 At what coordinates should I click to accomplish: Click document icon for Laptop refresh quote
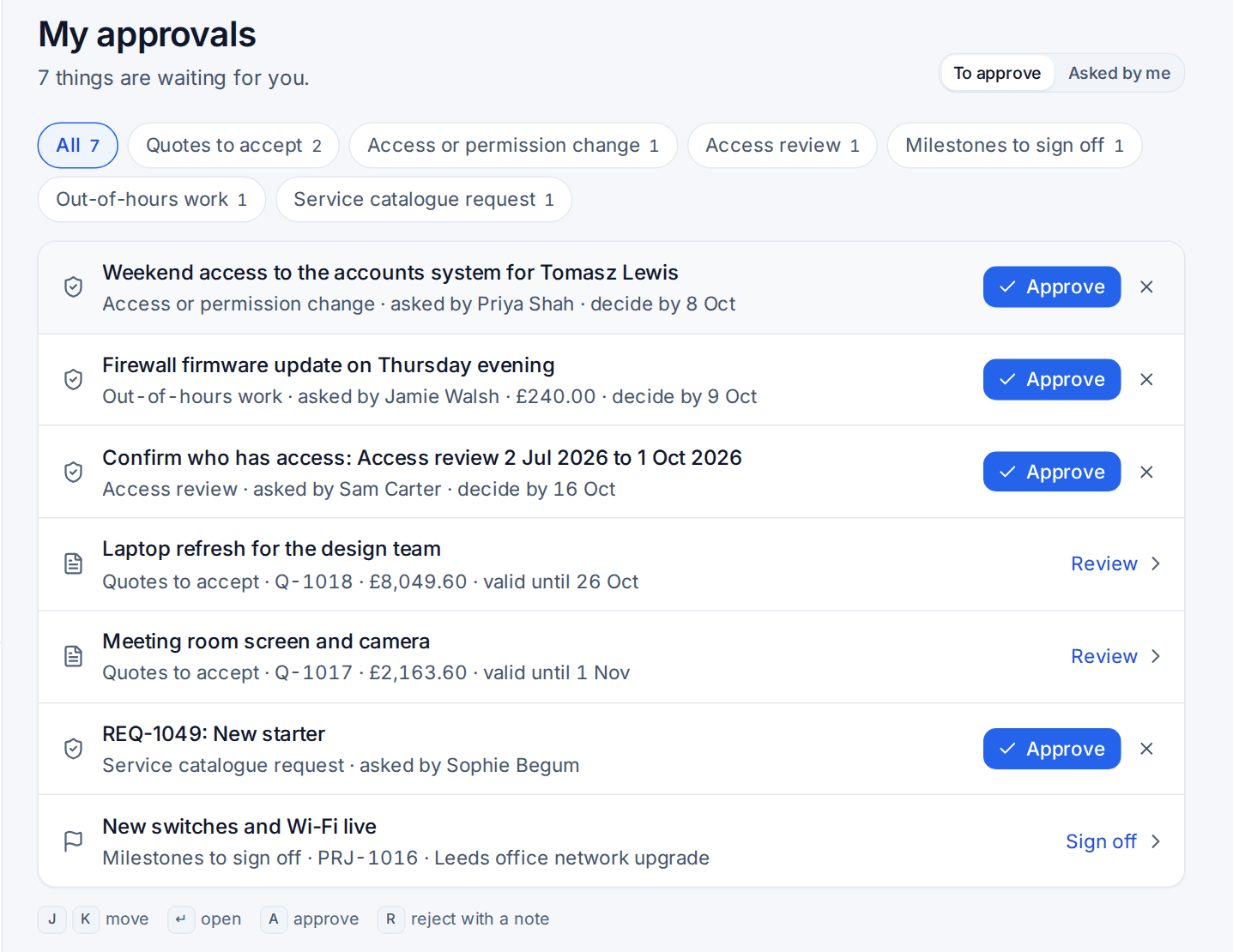[x=74, y=563]
